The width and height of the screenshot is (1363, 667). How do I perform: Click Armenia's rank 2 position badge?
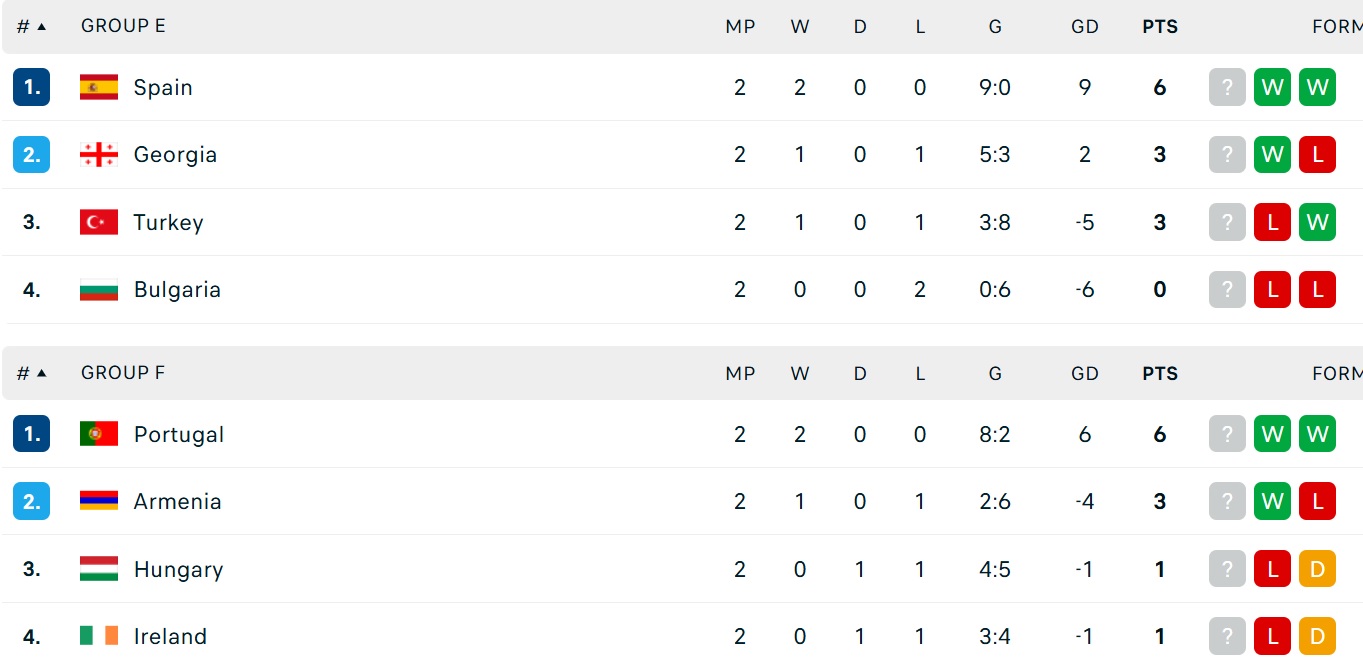point(31,501)
